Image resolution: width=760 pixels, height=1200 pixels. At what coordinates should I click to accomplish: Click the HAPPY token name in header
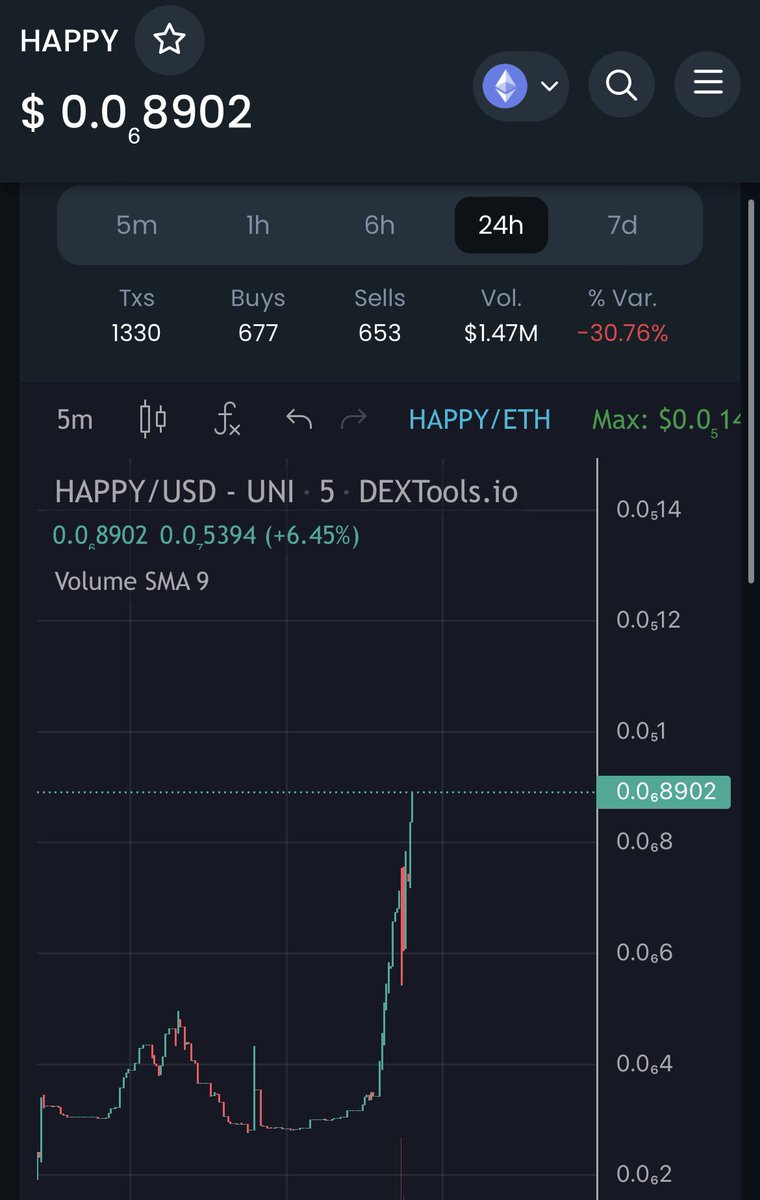(69, 41)
